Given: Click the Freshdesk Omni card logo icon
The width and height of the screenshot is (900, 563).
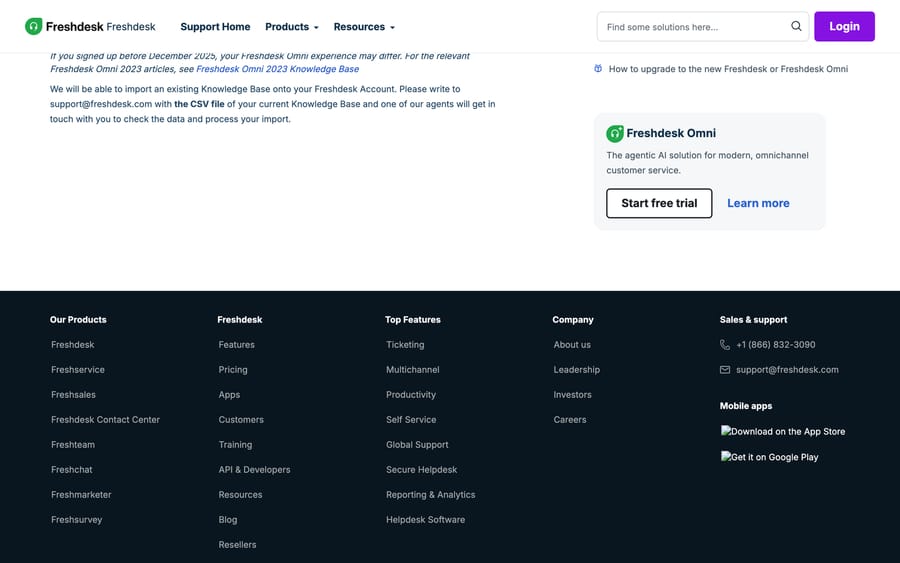Looking at the screenshot, I should (x=615, y=133).
